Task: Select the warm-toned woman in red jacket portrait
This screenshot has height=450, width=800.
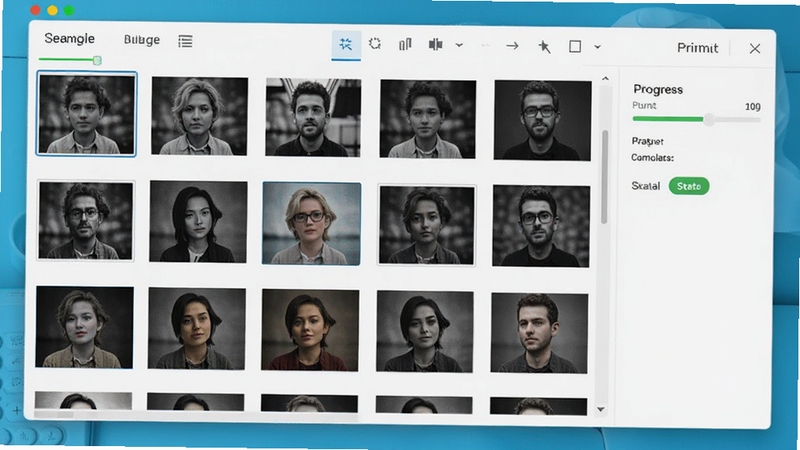Action: click(310, 330)
